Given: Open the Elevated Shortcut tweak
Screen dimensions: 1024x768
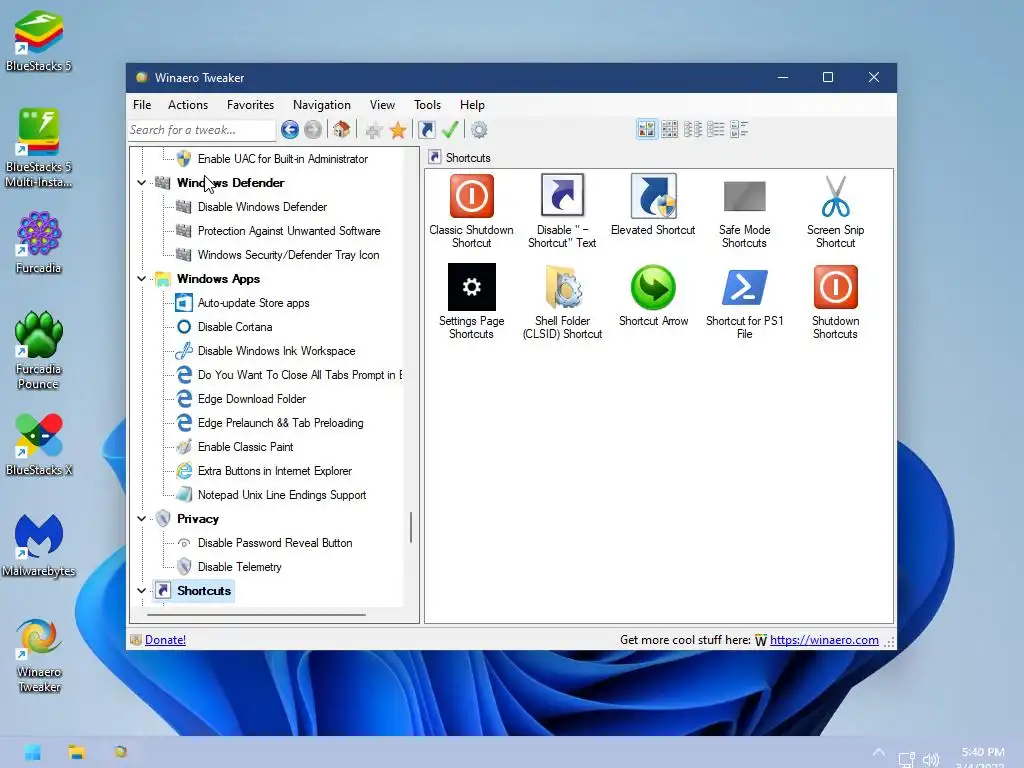Looking at the screenshot, I should point(653,204).
